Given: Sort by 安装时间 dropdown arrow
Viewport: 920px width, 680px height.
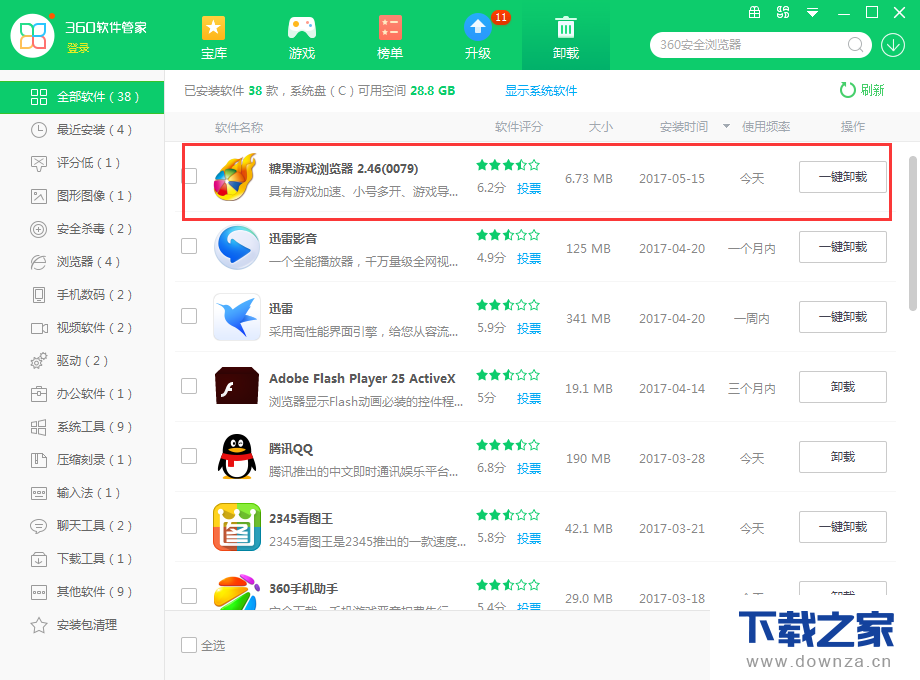Looking at the screenshot, I should pos(726,126).
